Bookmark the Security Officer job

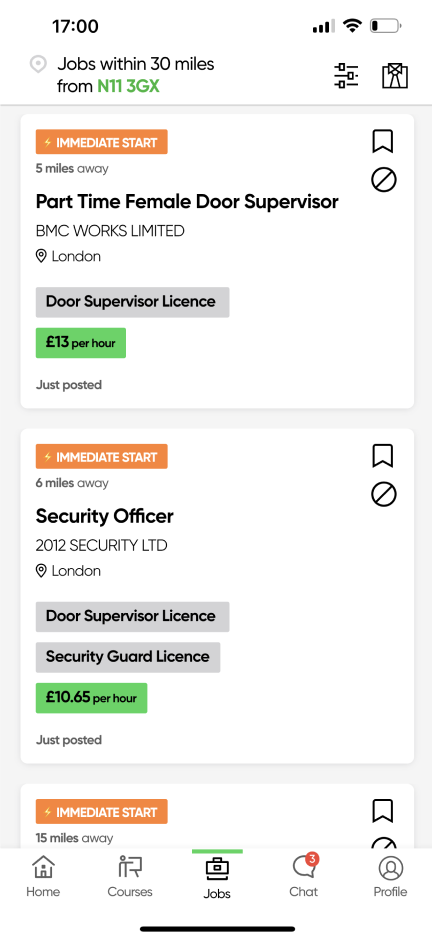tap(383, 456)
